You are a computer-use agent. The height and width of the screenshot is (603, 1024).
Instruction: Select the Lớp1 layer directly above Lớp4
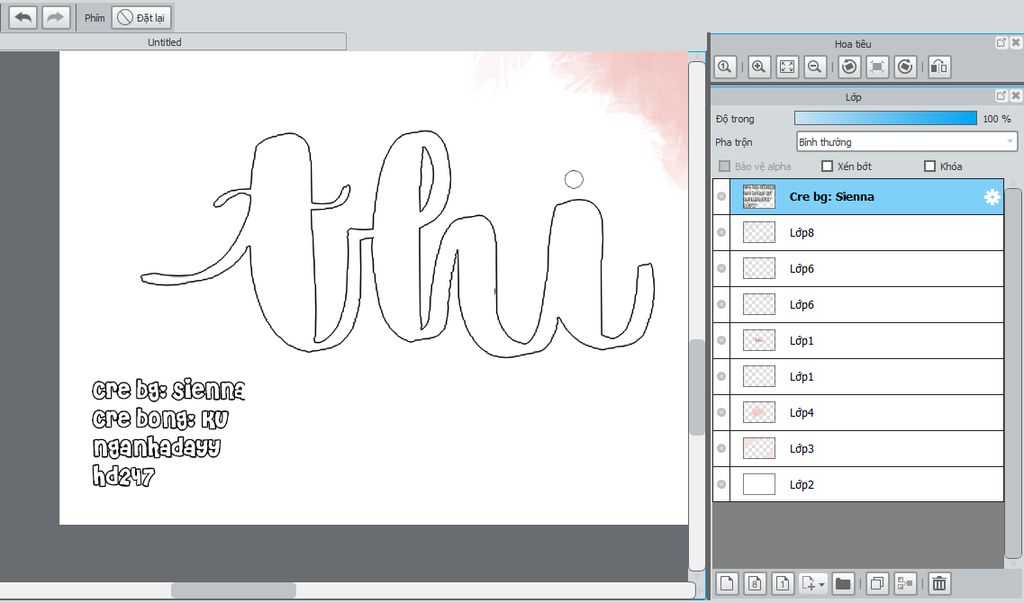click(x=867, y=376)
